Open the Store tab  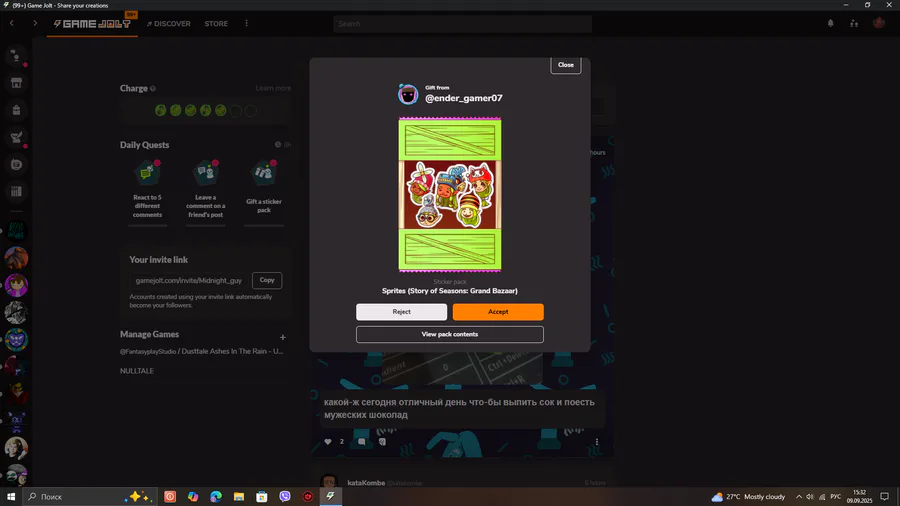click(x=216, y=24)
